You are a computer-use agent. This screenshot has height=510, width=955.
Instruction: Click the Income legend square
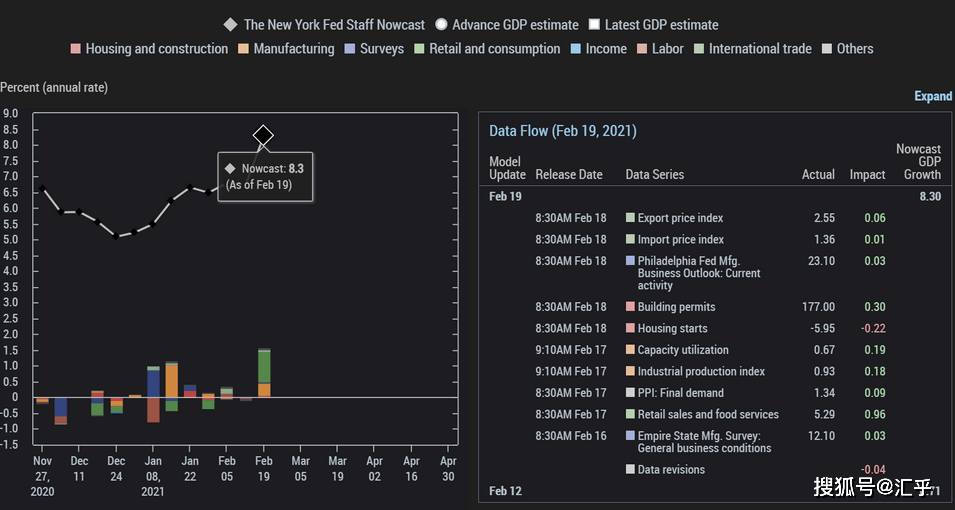(576, 49)
